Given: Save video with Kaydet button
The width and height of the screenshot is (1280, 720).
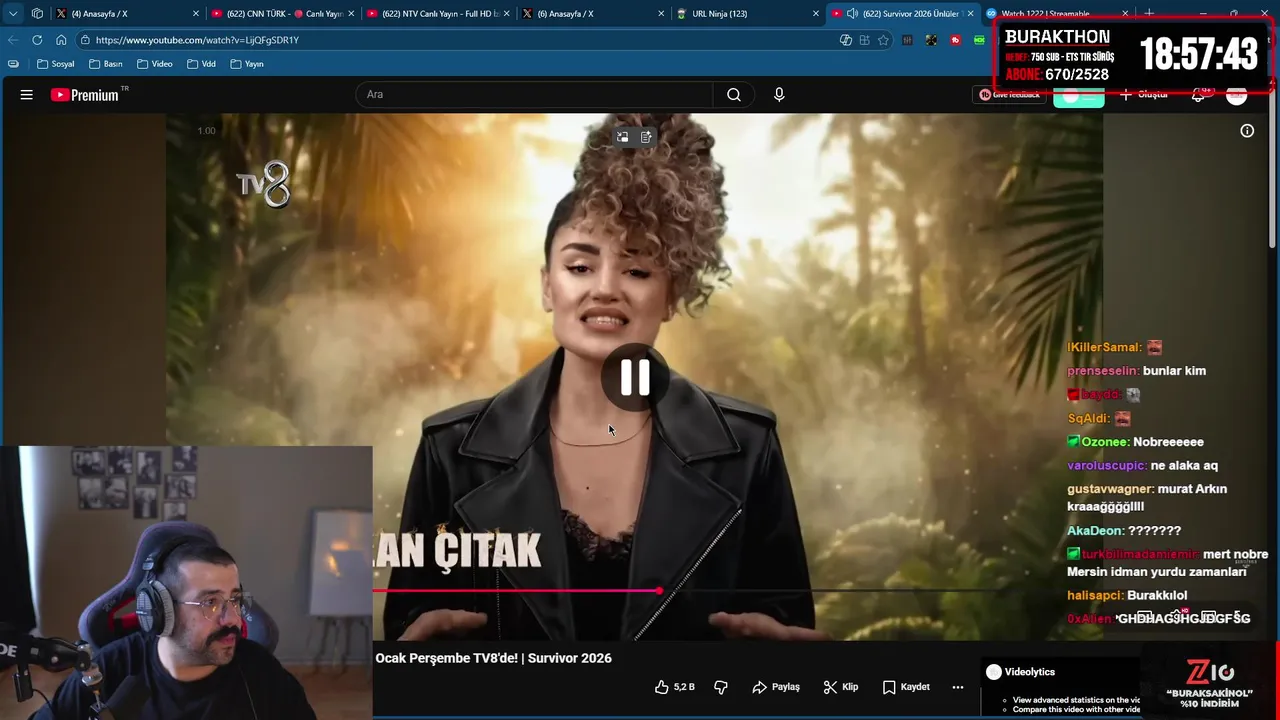Looking at the screenshot, I should (906, 687).
